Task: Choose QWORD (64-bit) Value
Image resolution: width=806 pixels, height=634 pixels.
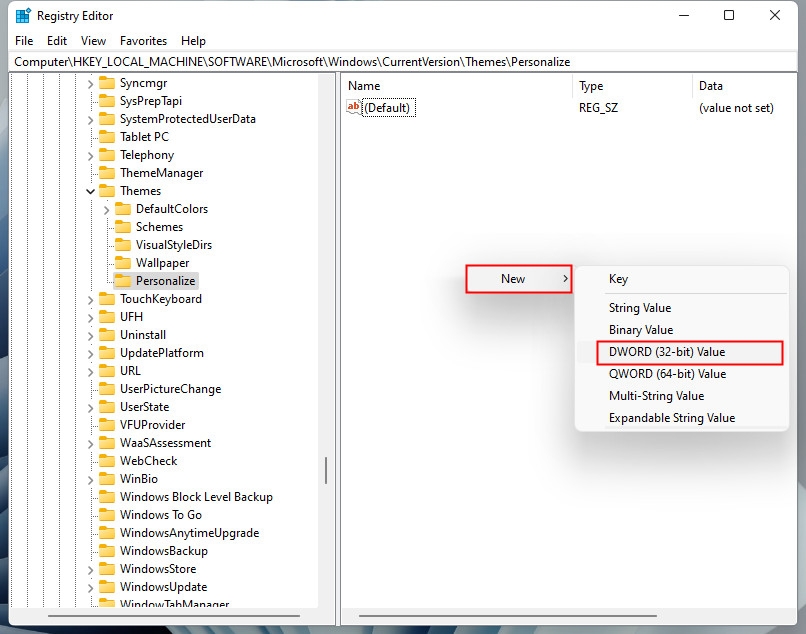Action: click(x=682, y=374)
